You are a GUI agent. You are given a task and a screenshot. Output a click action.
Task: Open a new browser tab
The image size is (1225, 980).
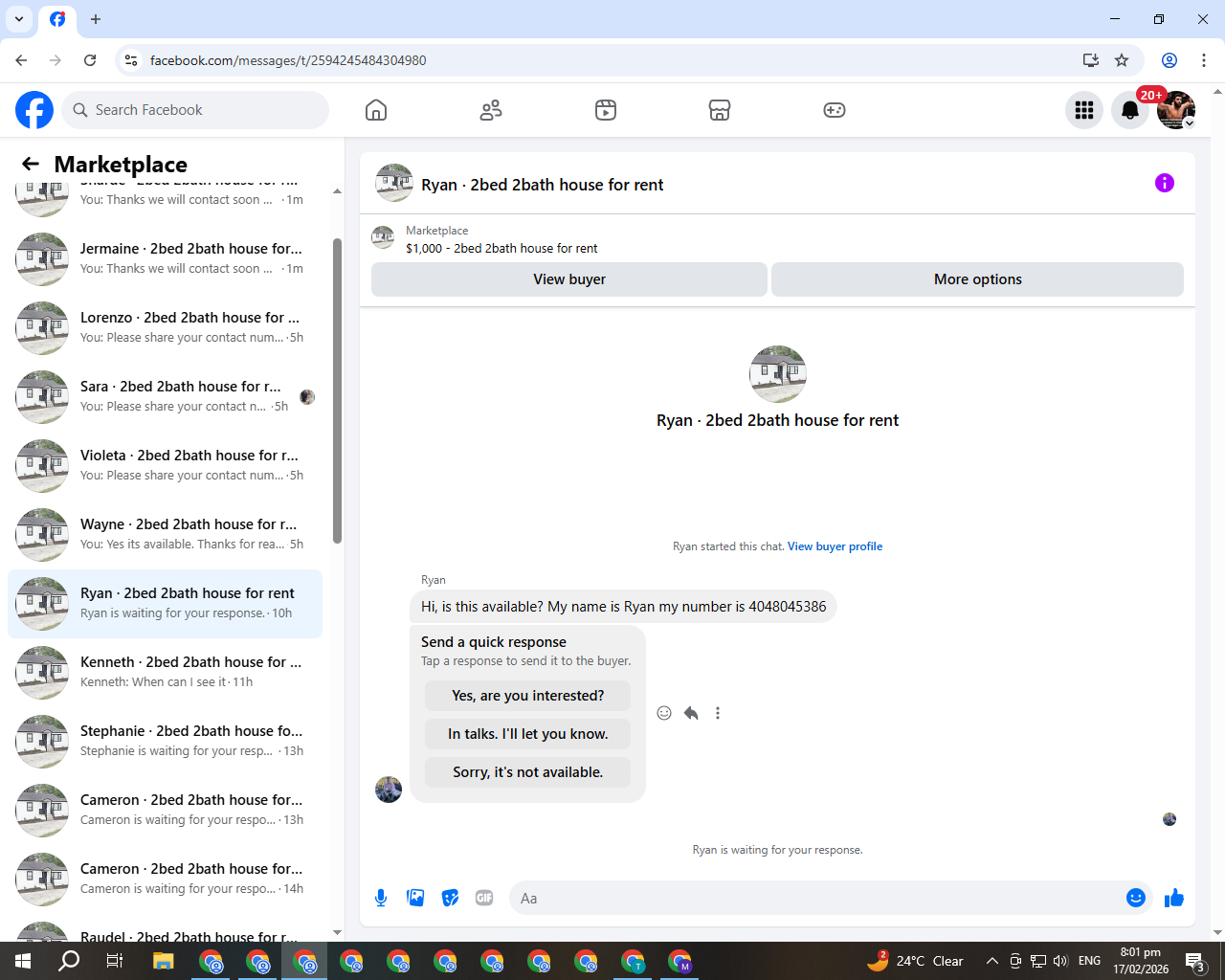pos(96,19)
